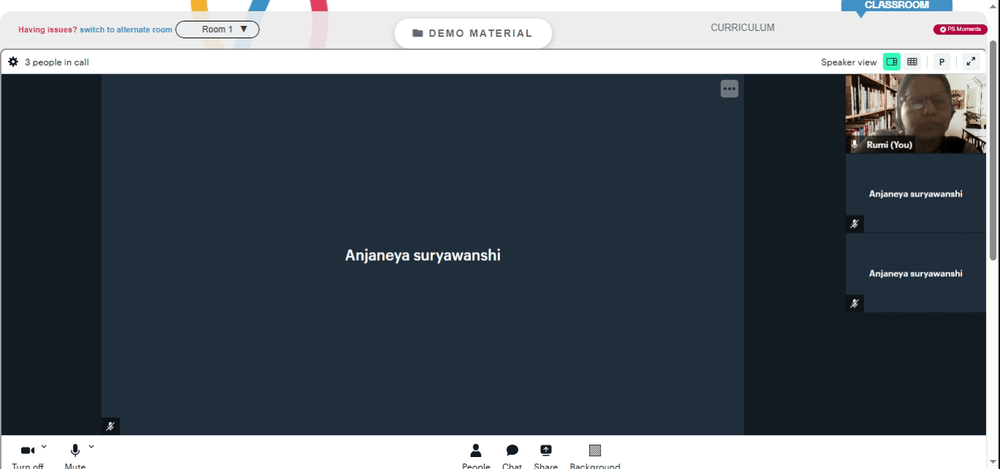Mute microphone using mic icon
Image resolution: width=1000 pixels, height=469 pixels.
click(x=75, y=450)
